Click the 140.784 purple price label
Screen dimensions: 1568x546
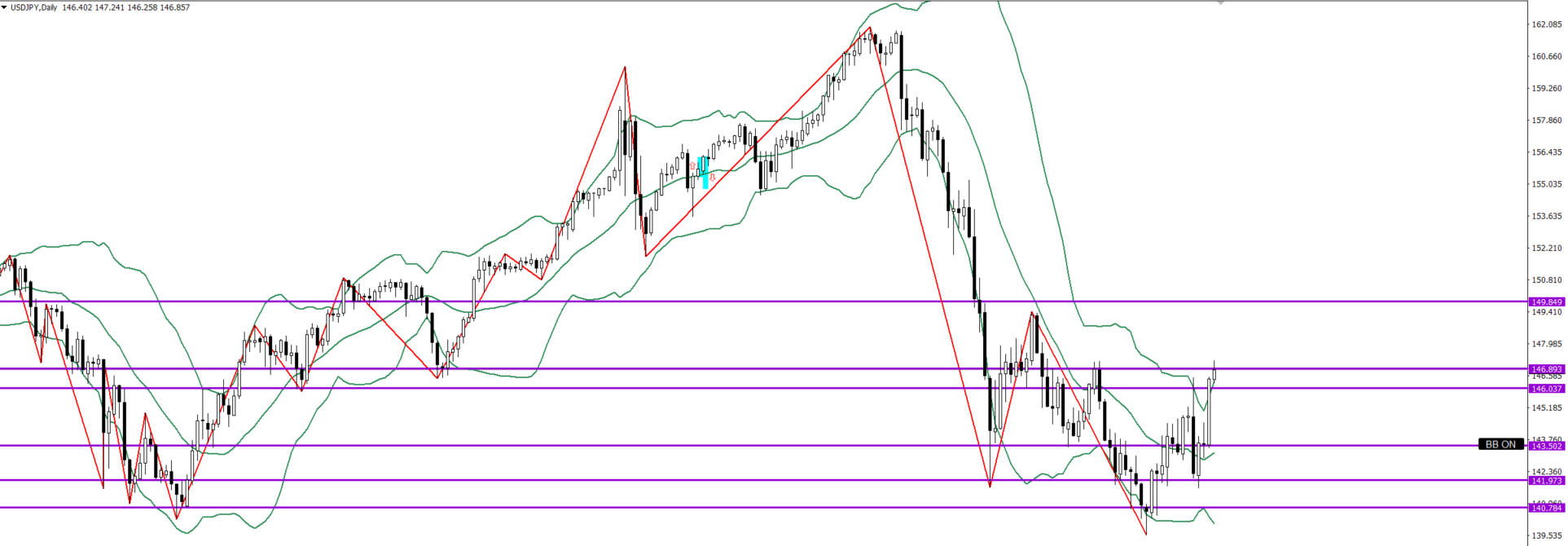tap(1546, 509)
